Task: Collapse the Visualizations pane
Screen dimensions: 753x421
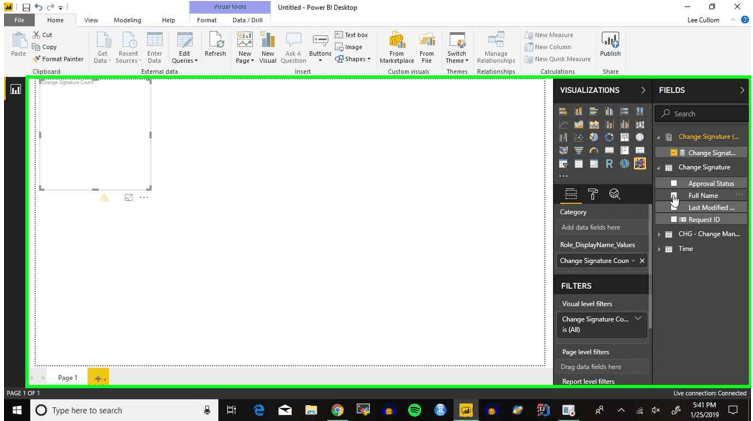Action: click(x=643, y=90)
